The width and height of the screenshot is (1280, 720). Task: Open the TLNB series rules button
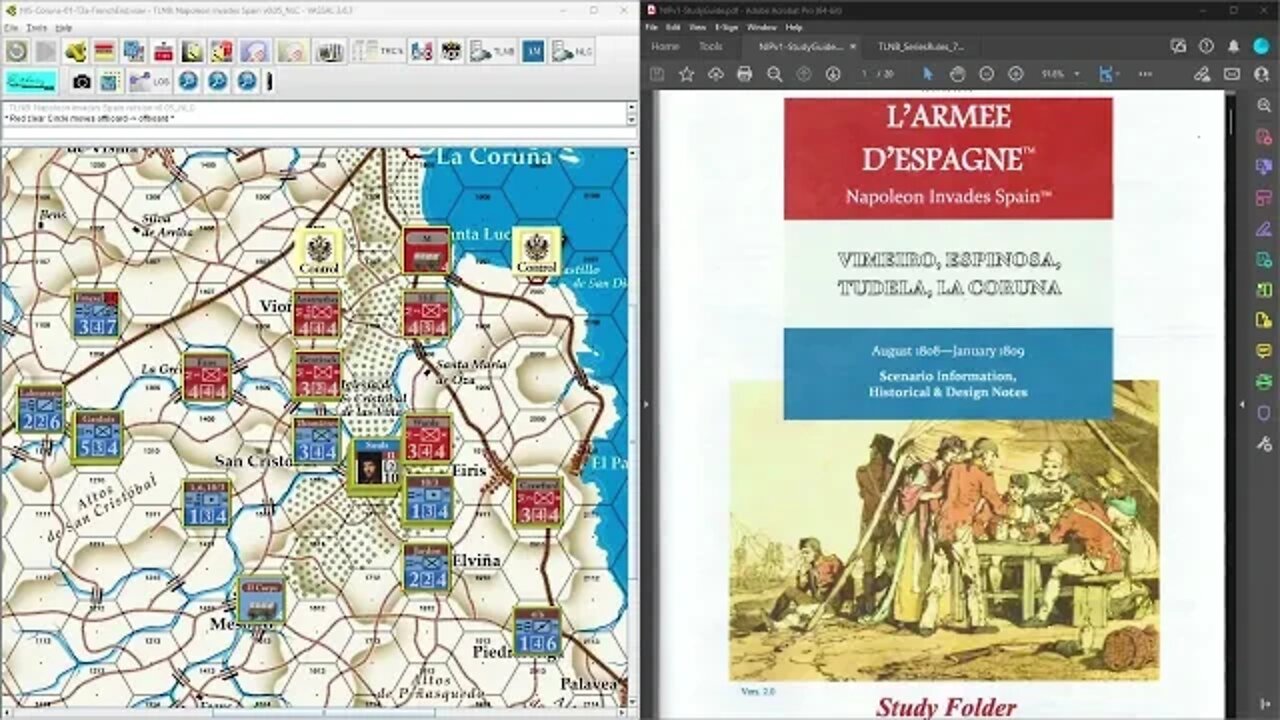tap(492, 51)
